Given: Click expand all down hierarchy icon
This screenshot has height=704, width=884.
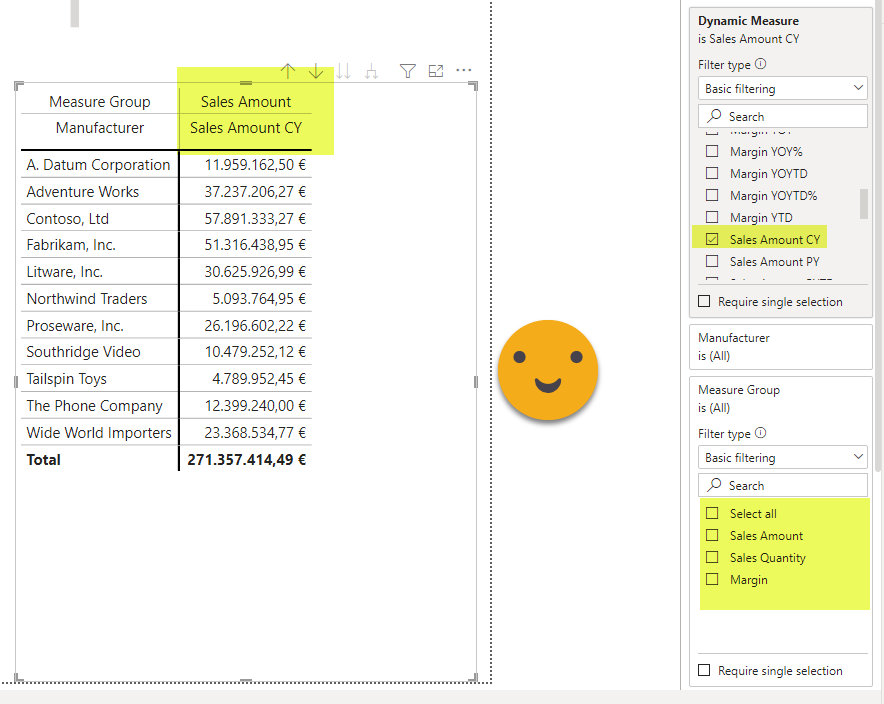Looking at the screenshot, I should [x=372, y=71].
